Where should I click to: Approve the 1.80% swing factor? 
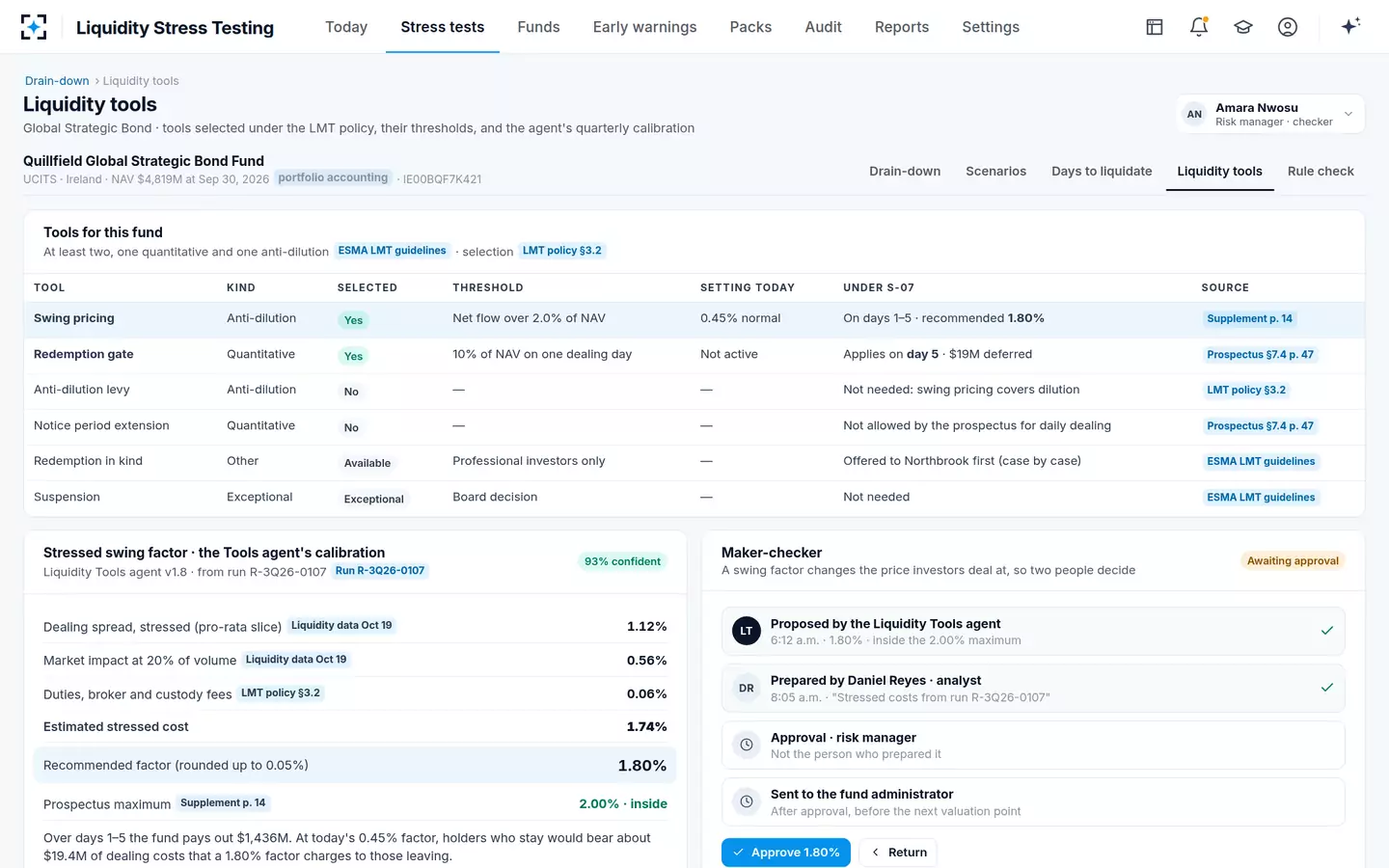[x=786, y=853]
